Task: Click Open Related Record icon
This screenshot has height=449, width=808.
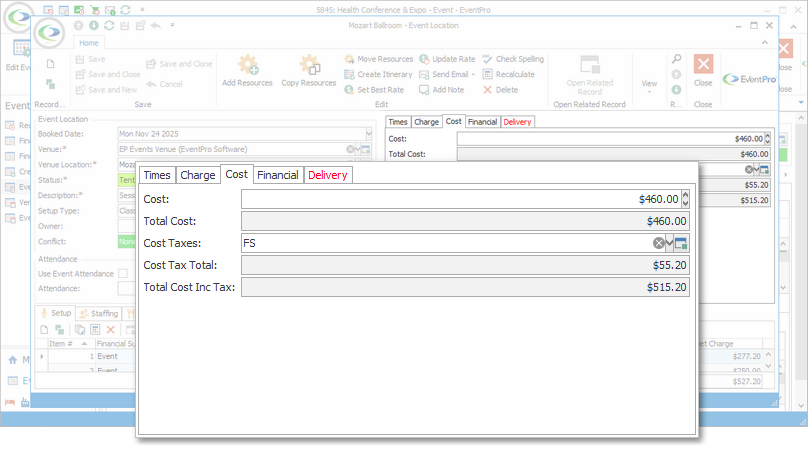Action: (x=590, y=65)
